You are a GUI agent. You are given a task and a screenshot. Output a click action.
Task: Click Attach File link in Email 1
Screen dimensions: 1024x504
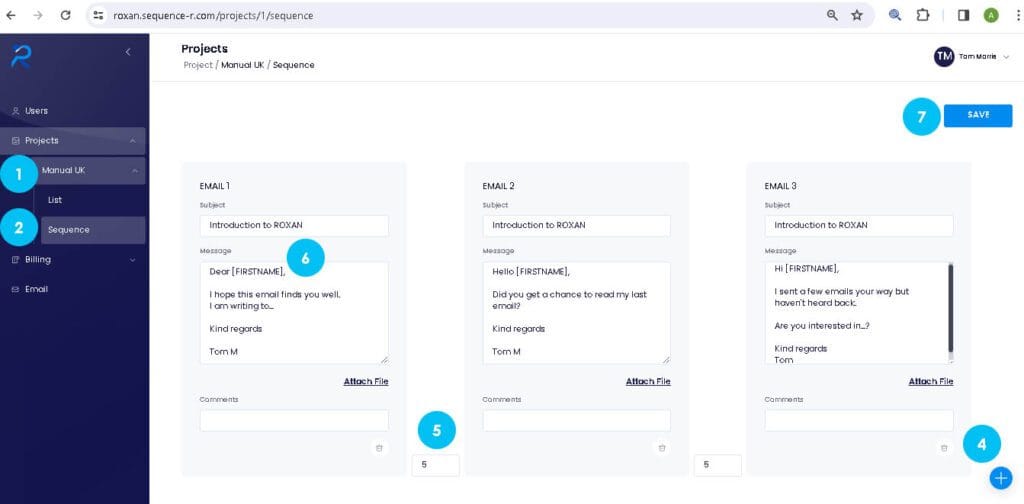coord(366,381)
